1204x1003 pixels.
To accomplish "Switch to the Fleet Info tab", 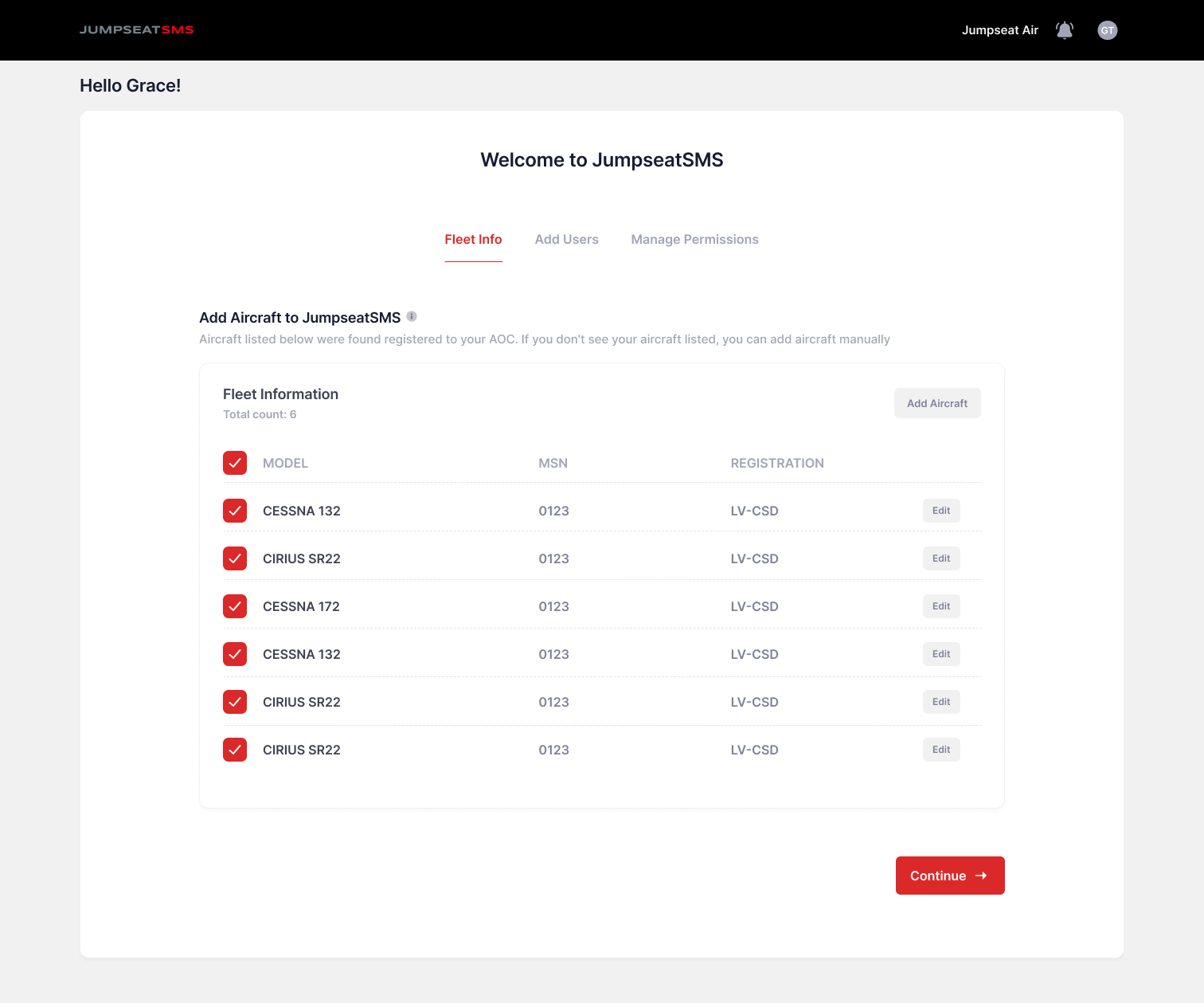I will 473,240.
